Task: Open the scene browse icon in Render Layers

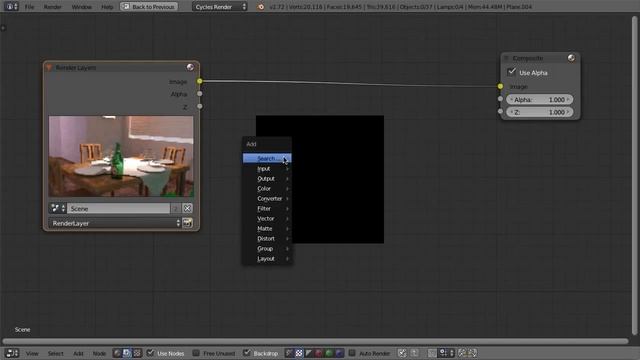Action: [x=58, y=208]
